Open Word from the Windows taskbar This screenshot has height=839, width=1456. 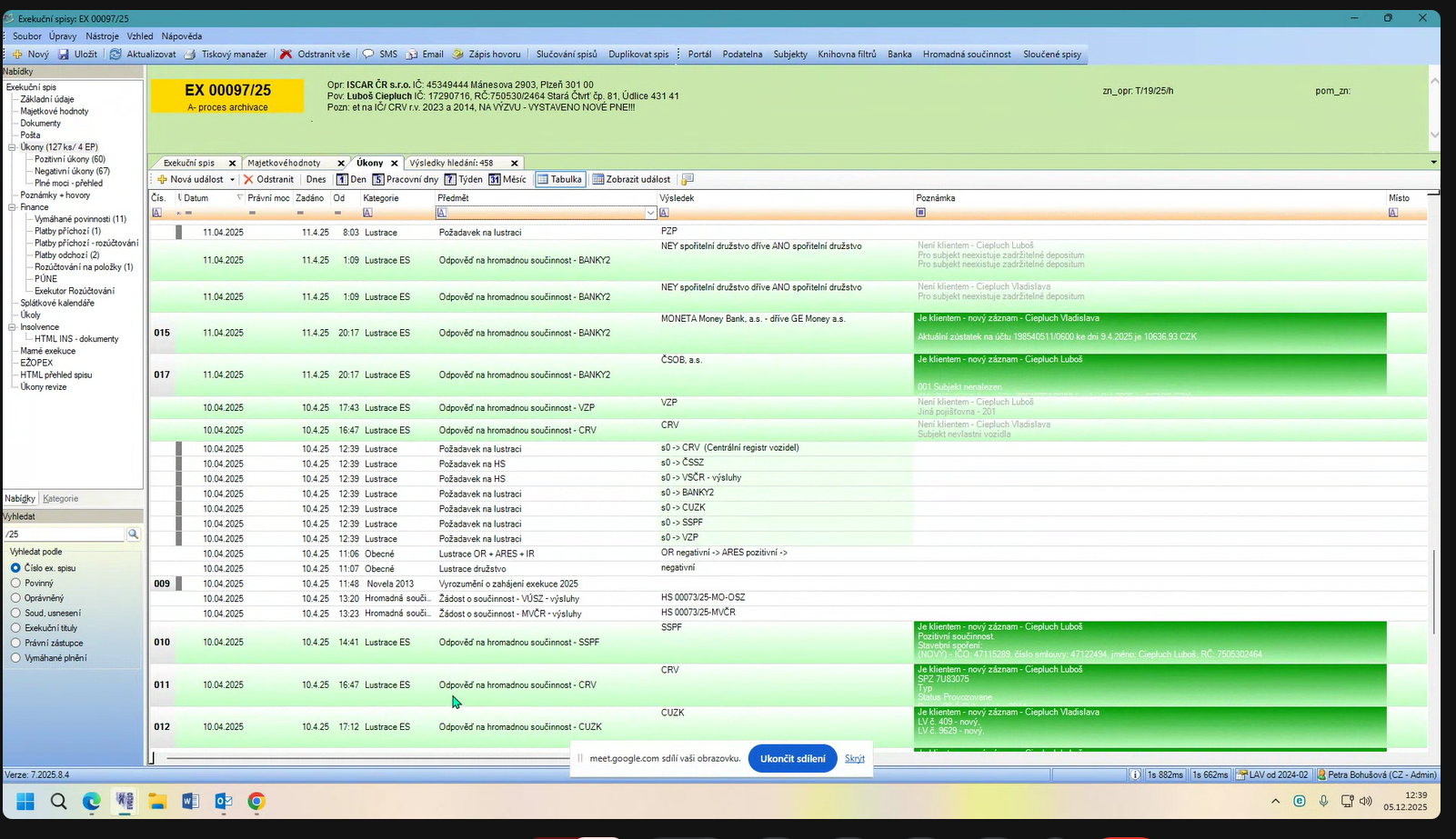tap(190, 801)
